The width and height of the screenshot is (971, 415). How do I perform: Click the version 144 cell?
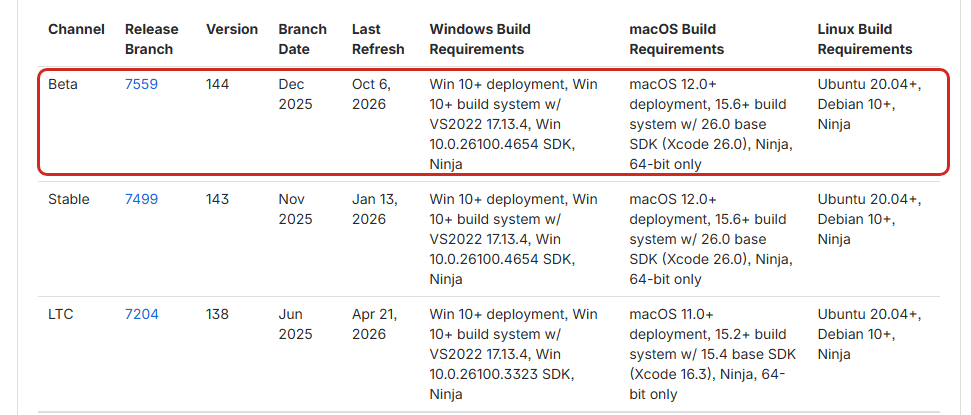point(217,84)
